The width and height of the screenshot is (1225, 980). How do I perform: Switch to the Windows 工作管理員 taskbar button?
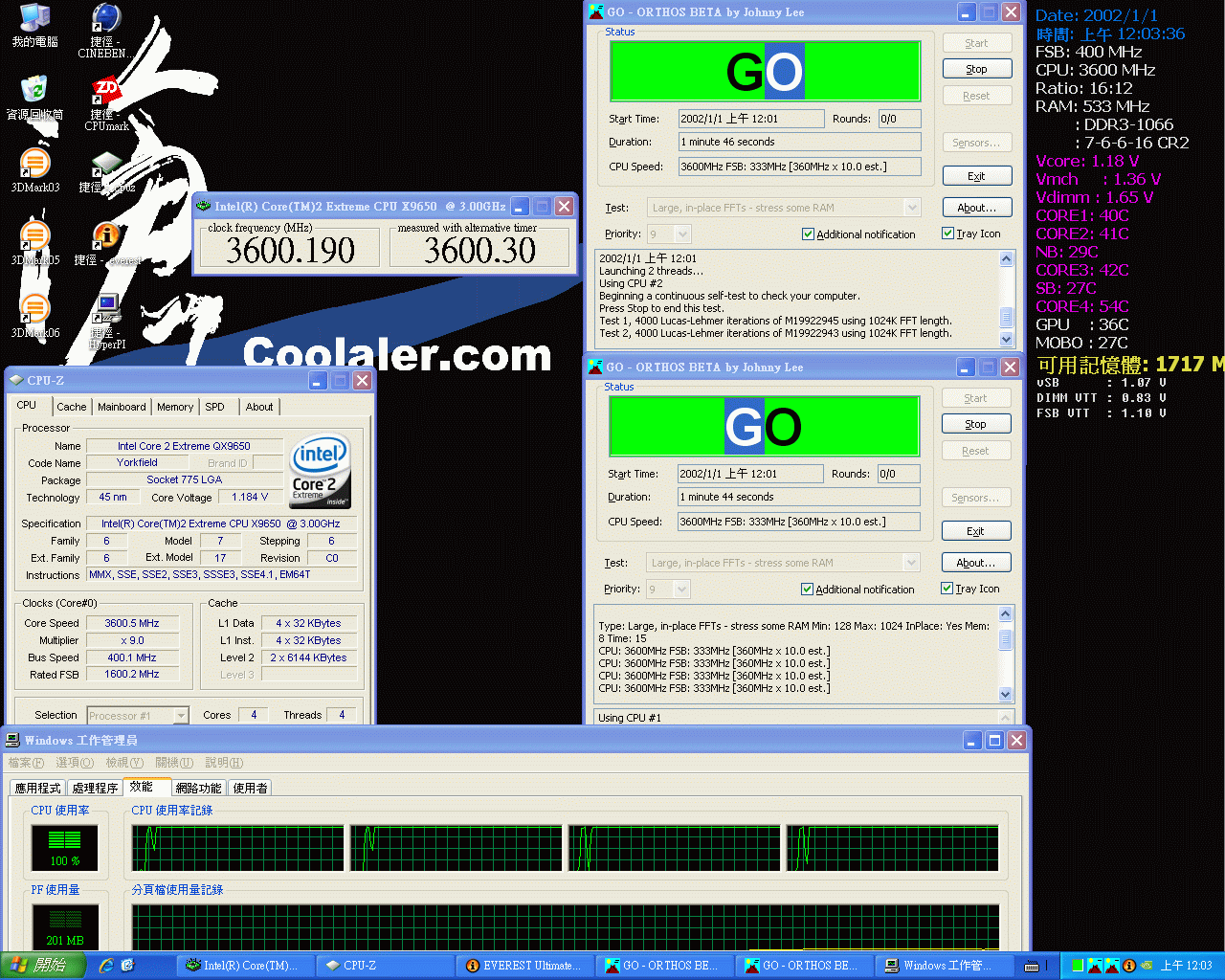[944, 966]
